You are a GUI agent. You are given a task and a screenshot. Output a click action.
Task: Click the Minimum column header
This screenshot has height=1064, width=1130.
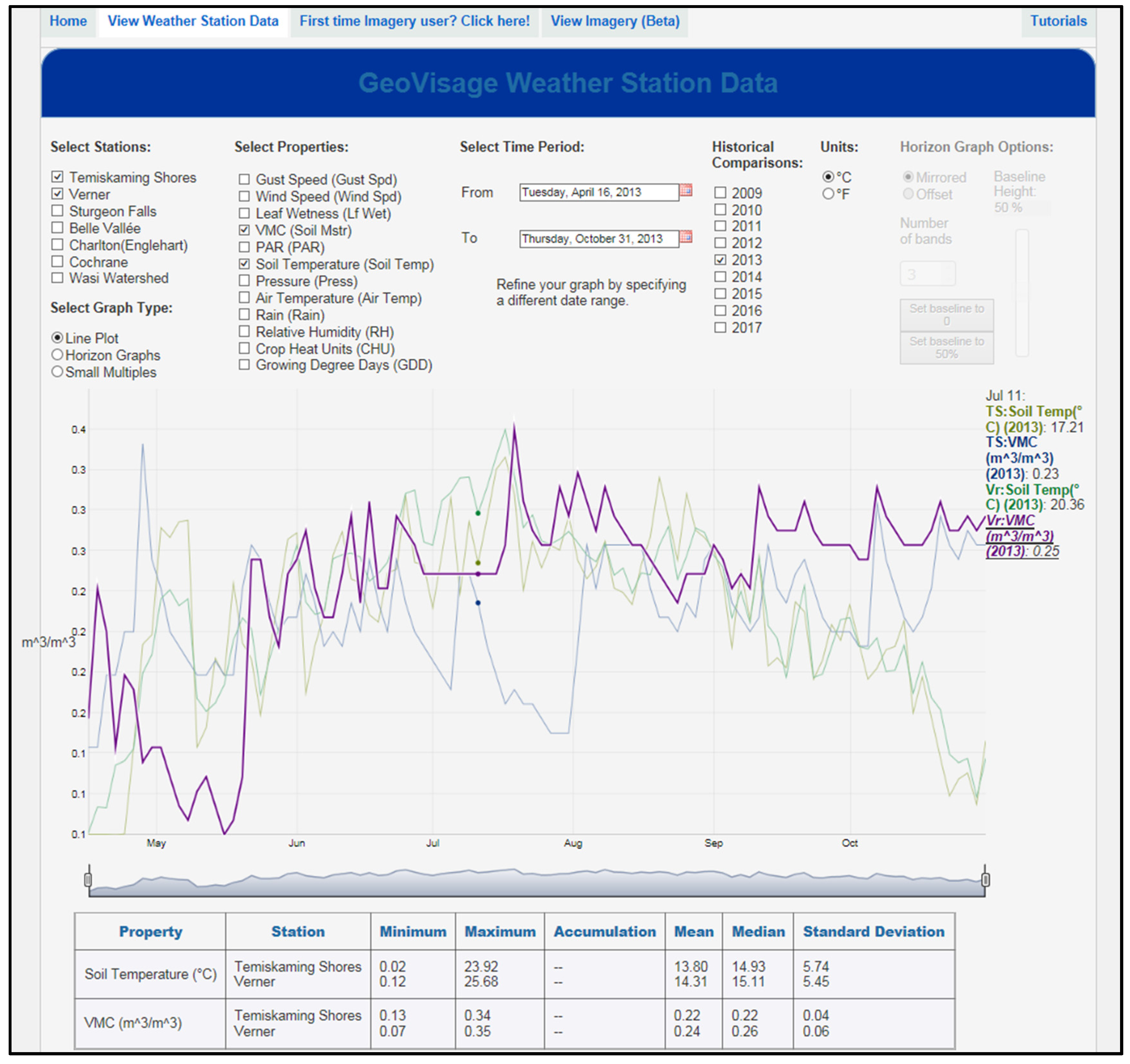click(413, 932)
